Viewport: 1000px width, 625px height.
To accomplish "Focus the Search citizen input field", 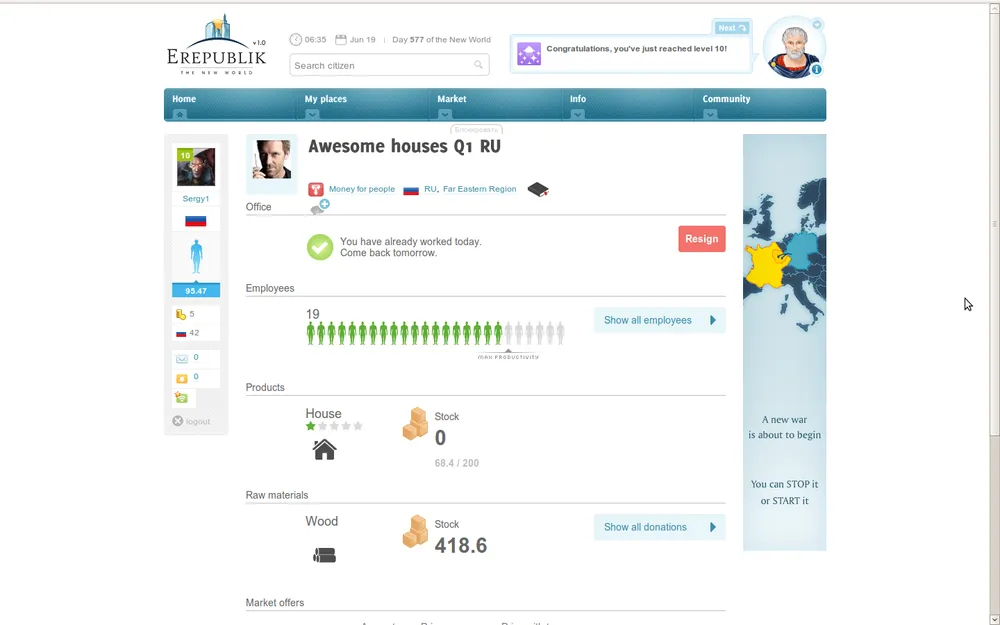I will coord(389,65).
